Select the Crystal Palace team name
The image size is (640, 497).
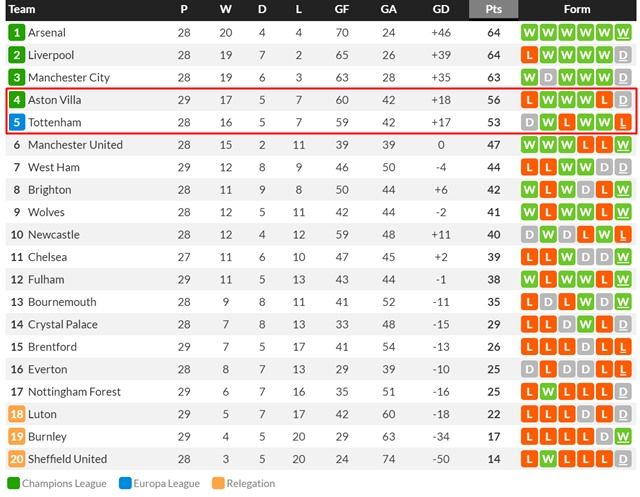[62, 324]
